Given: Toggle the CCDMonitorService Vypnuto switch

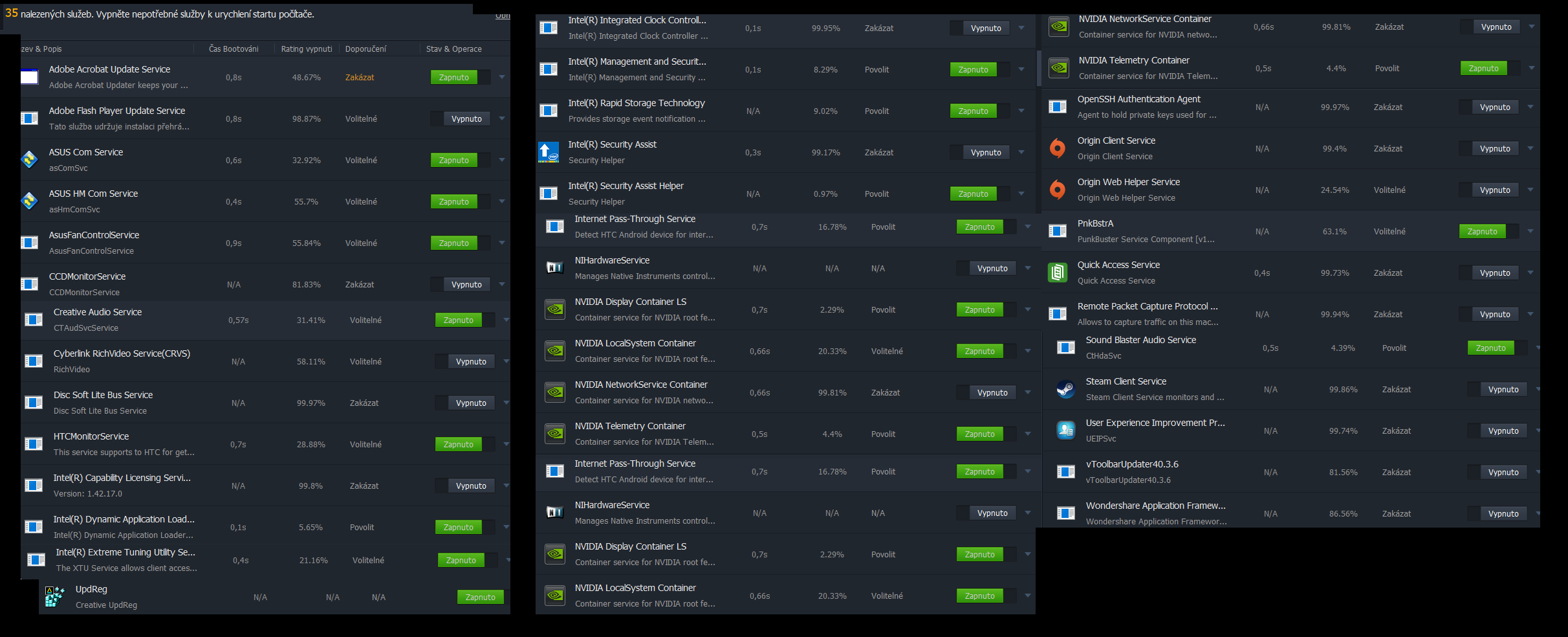Looking at the screenshot, I should coord(461,284).
